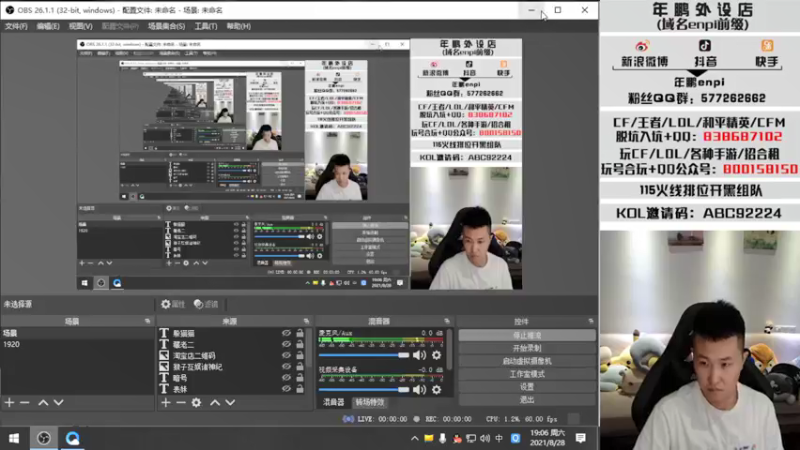The height and width of the screenshot is (450, 800).
Task: Adjust the 麦克风/Aux volume slider
Action: 364,355
